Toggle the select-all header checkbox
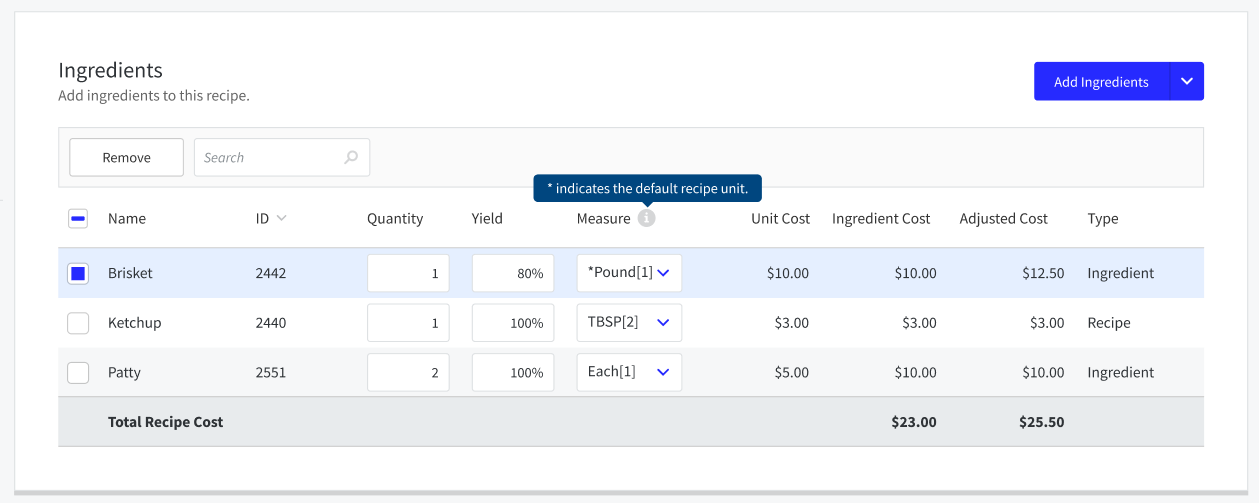 (78, 219)
